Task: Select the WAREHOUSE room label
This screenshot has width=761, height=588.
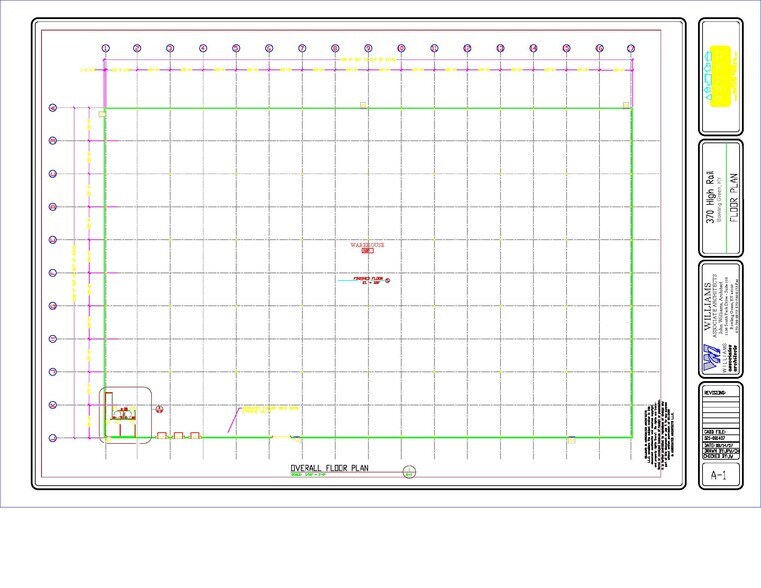Action: (x=367, y=245)
